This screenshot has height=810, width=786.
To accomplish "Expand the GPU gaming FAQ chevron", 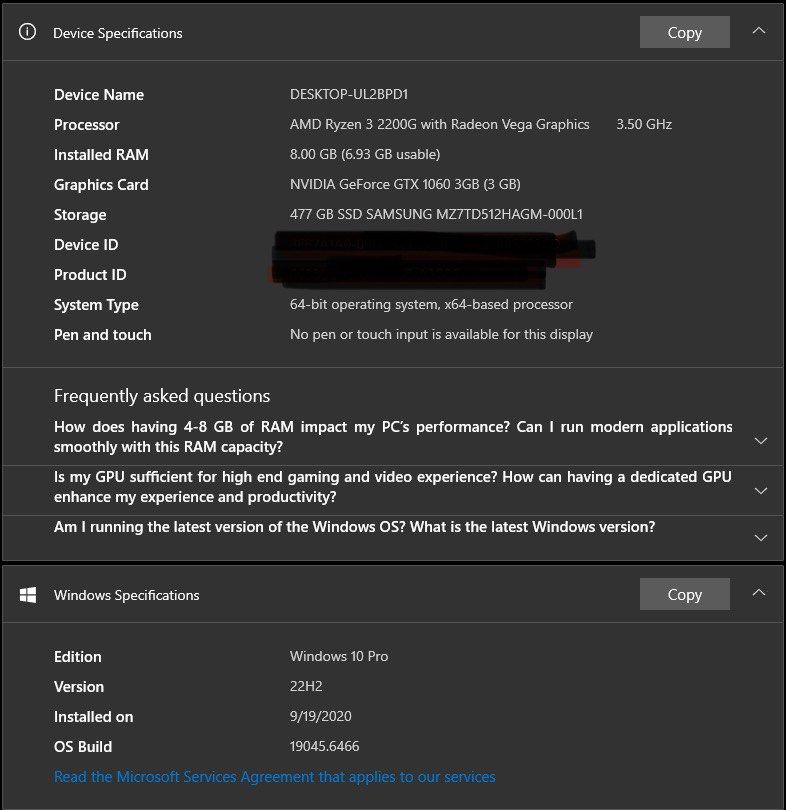I will [x=761, y=491].
